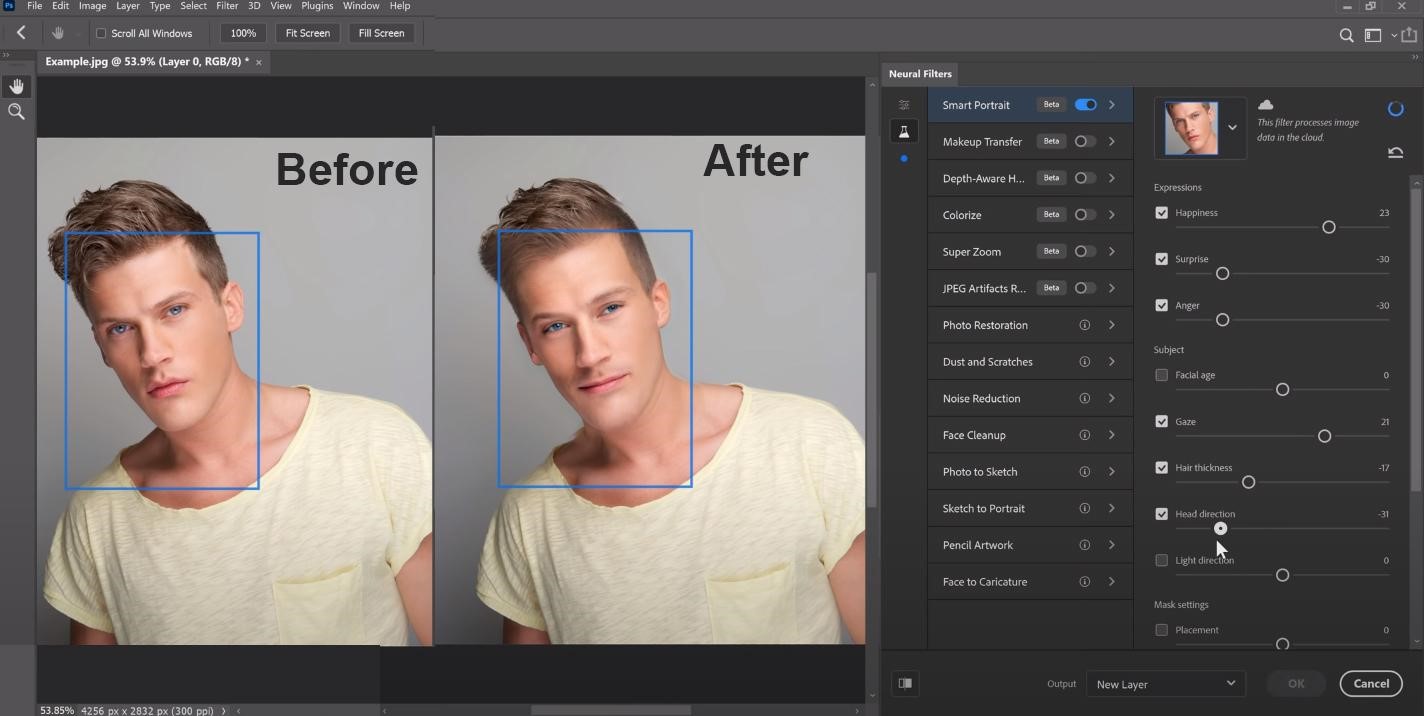This screenshot has height=716, width=1424.
Task: Cancel the Neural Filters dialog
Action: click(1370, 683)
